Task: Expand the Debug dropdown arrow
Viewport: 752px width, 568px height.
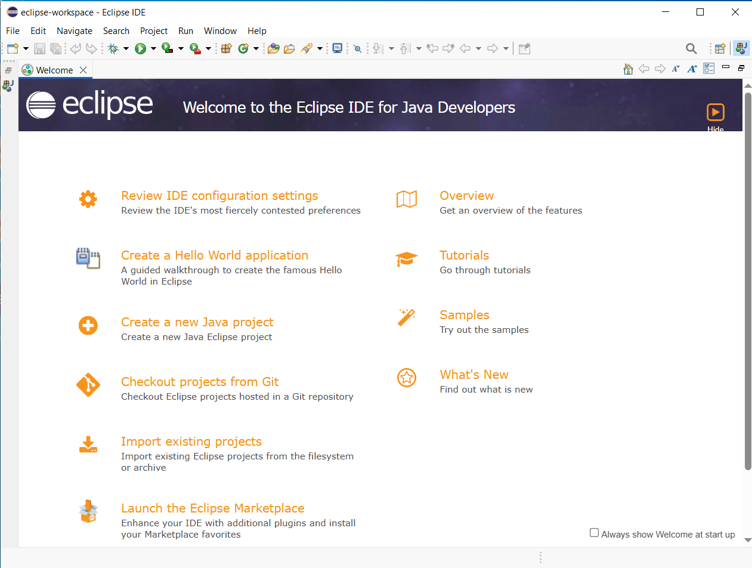Action: coord(126,48)
